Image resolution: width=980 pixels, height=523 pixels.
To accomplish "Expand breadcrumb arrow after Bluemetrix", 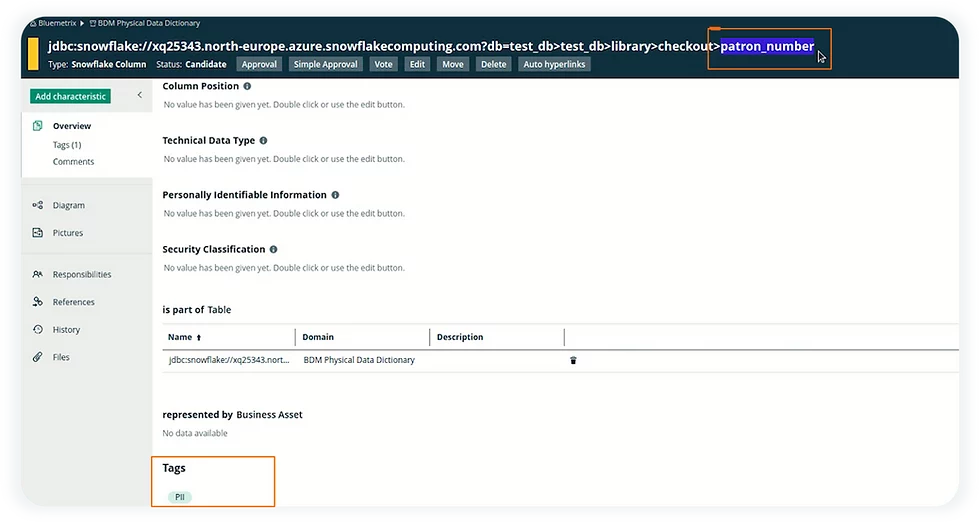I will point(82,23).
